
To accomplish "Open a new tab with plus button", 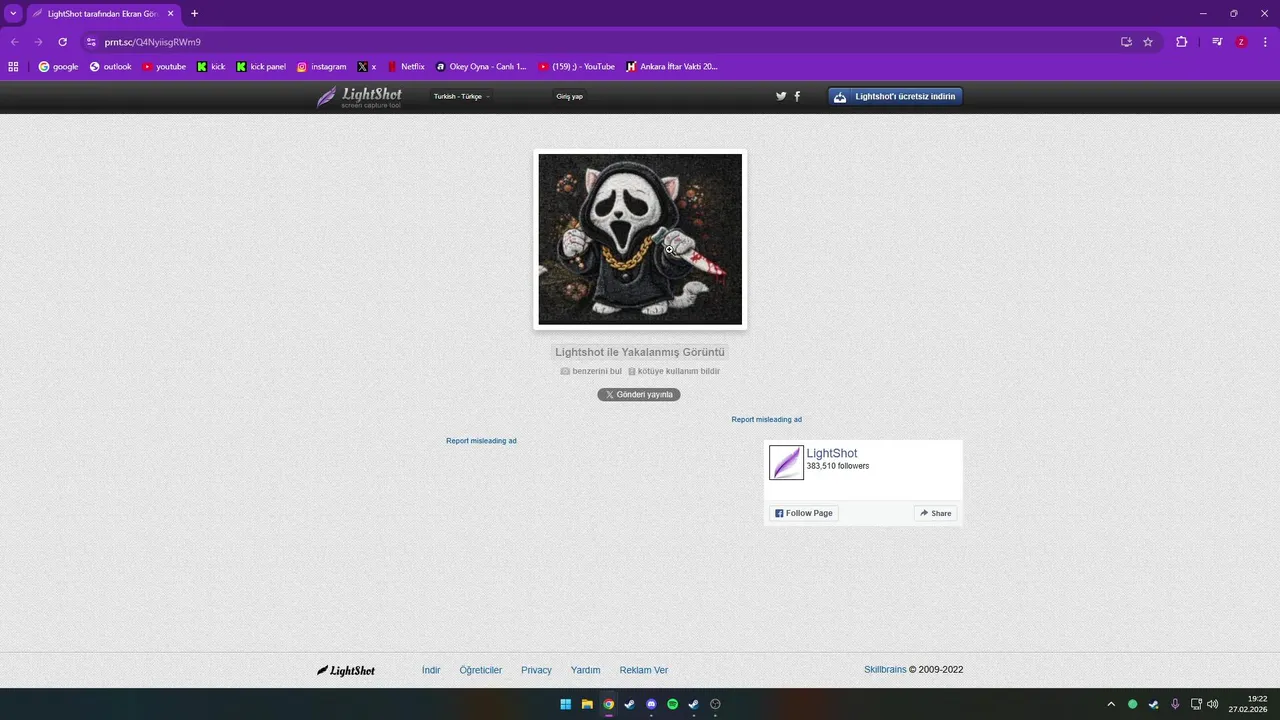I will coord(194,14).
